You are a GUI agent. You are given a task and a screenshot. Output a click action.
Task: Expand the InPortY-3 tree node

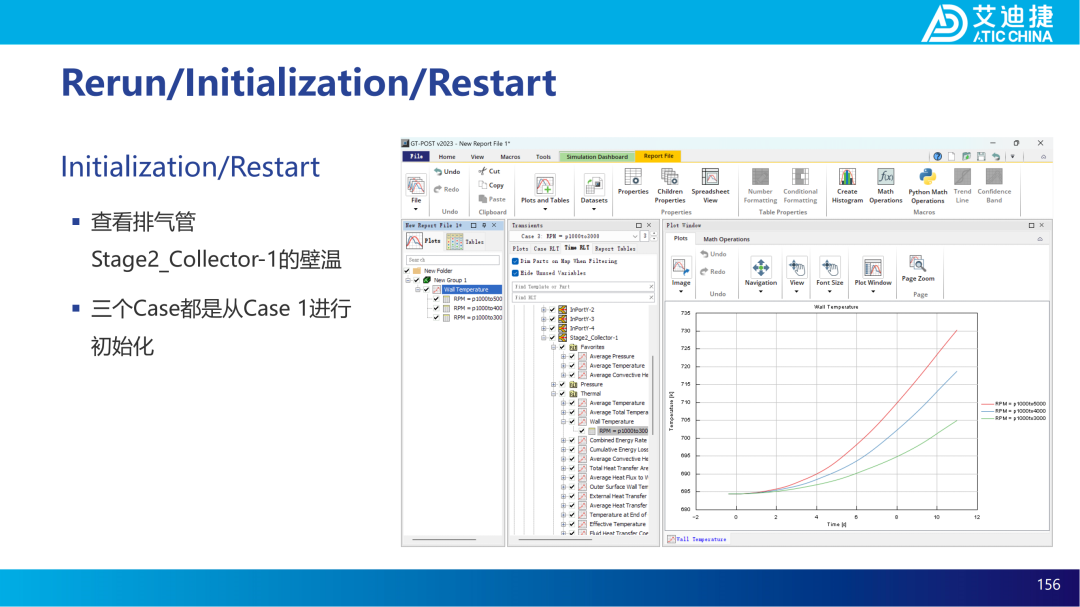(x=543, y=319)
